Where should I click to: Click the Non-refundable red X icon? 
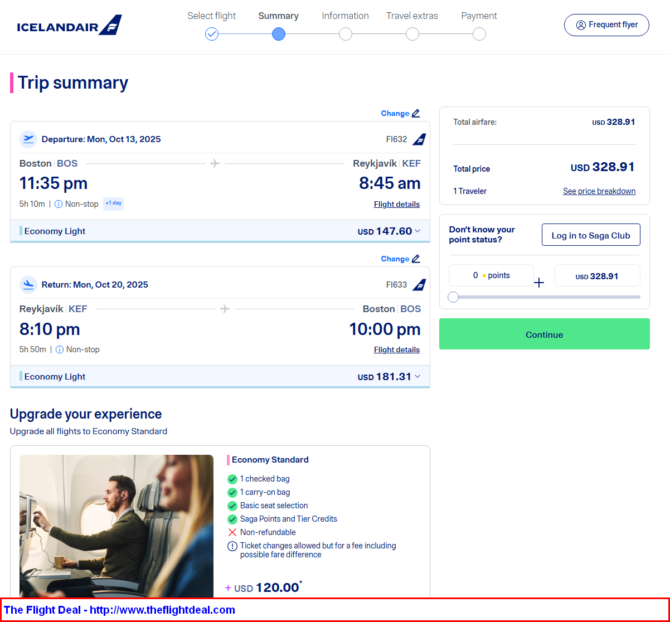tap(232, 532)
